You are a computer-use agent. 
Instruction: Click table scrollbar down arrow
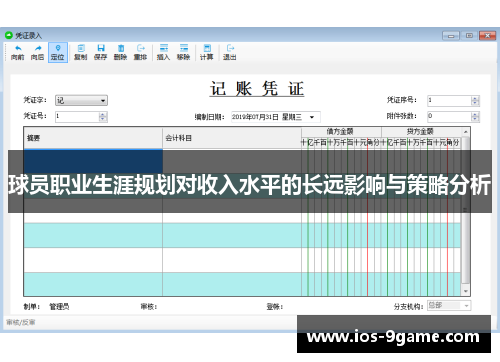point(466,291)
